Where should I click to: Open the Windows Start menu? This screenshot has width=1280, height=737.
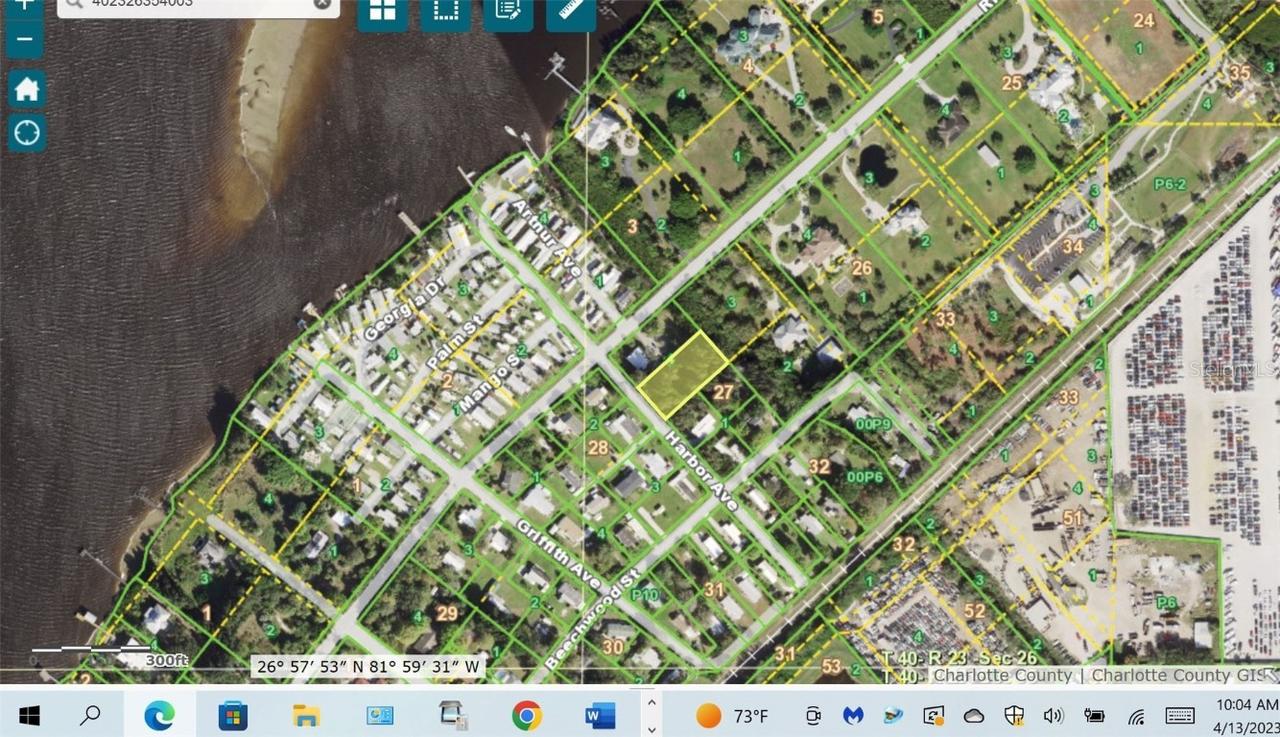coord(29,716)
